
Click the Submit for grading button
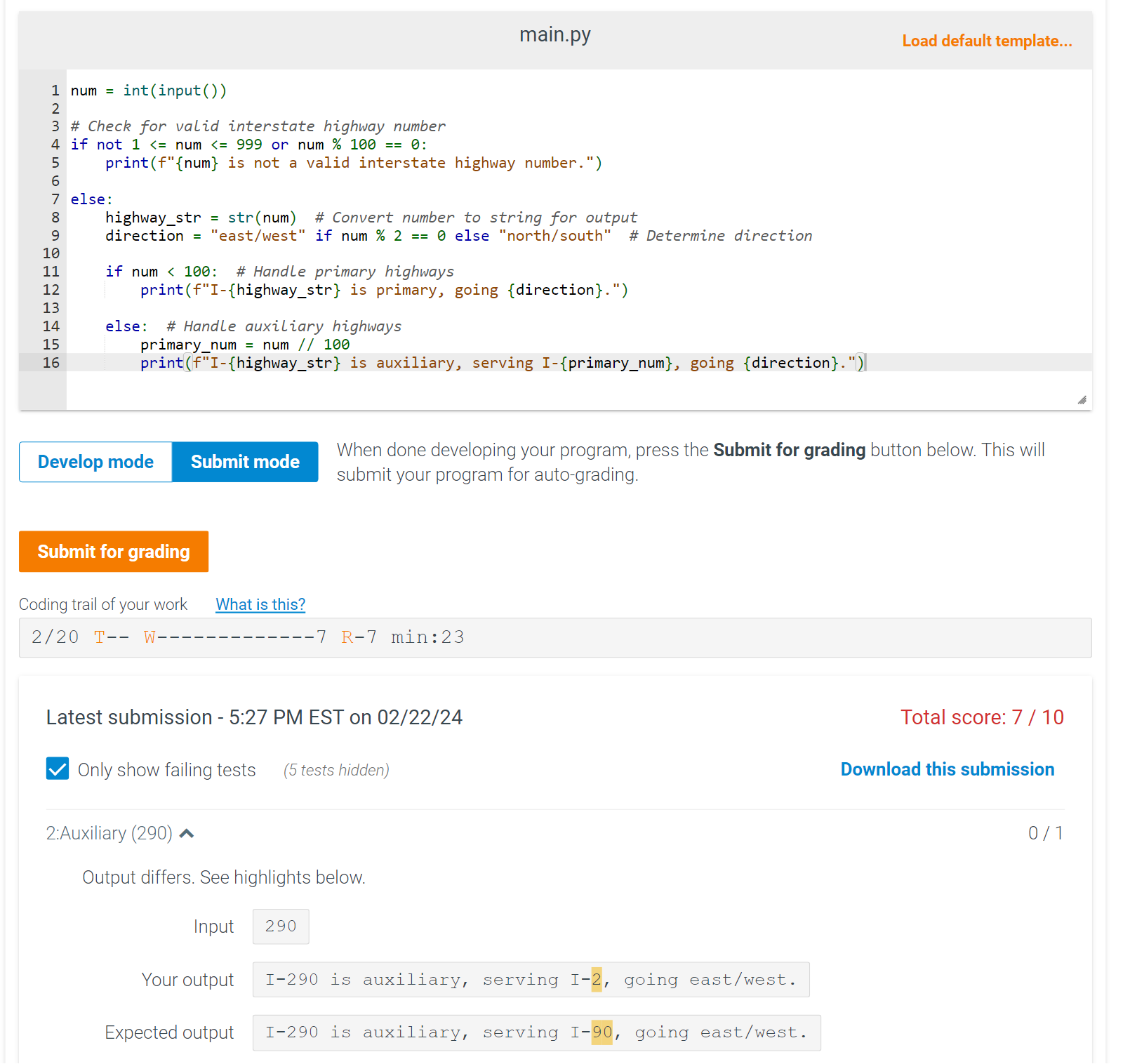(x=113, y=552)
